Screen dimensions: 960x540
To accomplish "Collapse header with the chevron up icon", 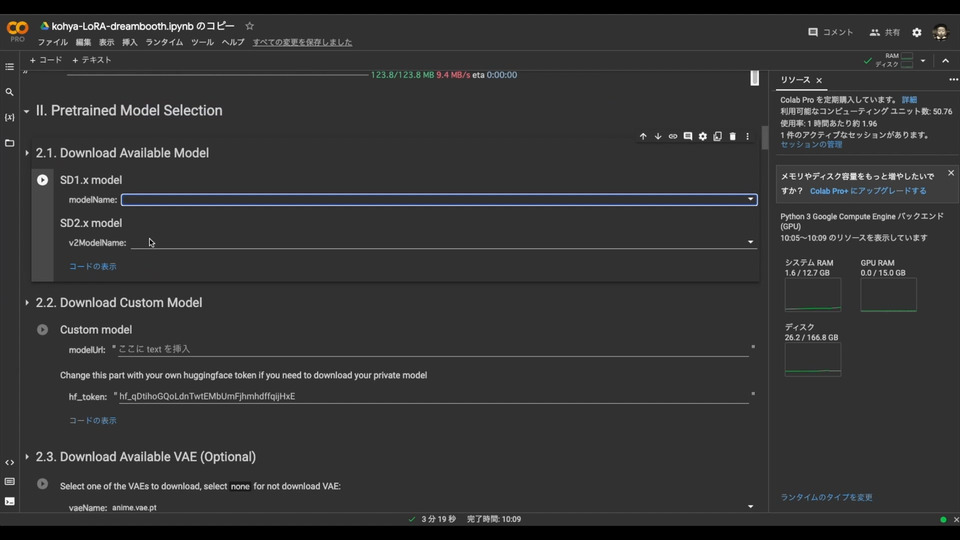I will click(x=945, y=61).
